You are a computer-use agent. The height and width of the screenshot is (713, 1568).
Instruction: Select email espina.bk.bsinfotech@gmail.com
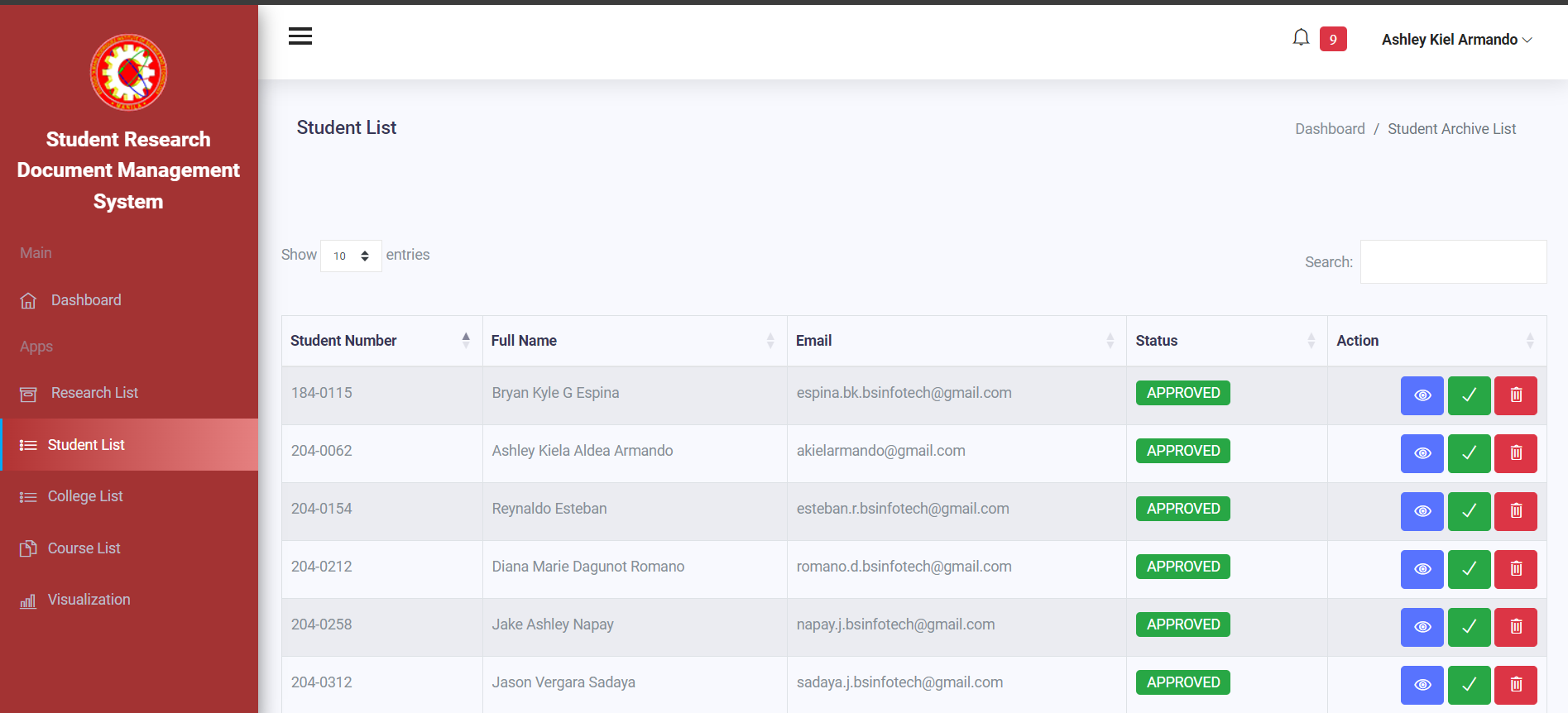904,393
